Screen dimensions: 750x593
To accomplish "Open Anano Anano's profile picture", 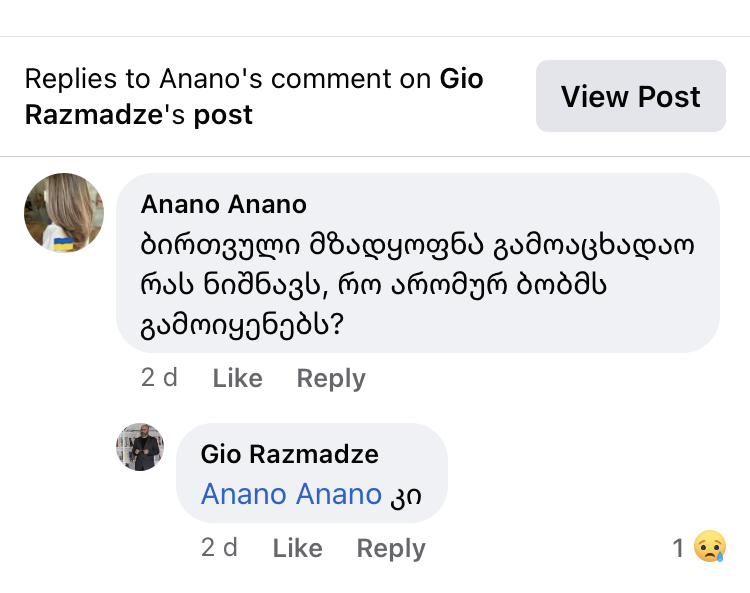I will point(64,213).
